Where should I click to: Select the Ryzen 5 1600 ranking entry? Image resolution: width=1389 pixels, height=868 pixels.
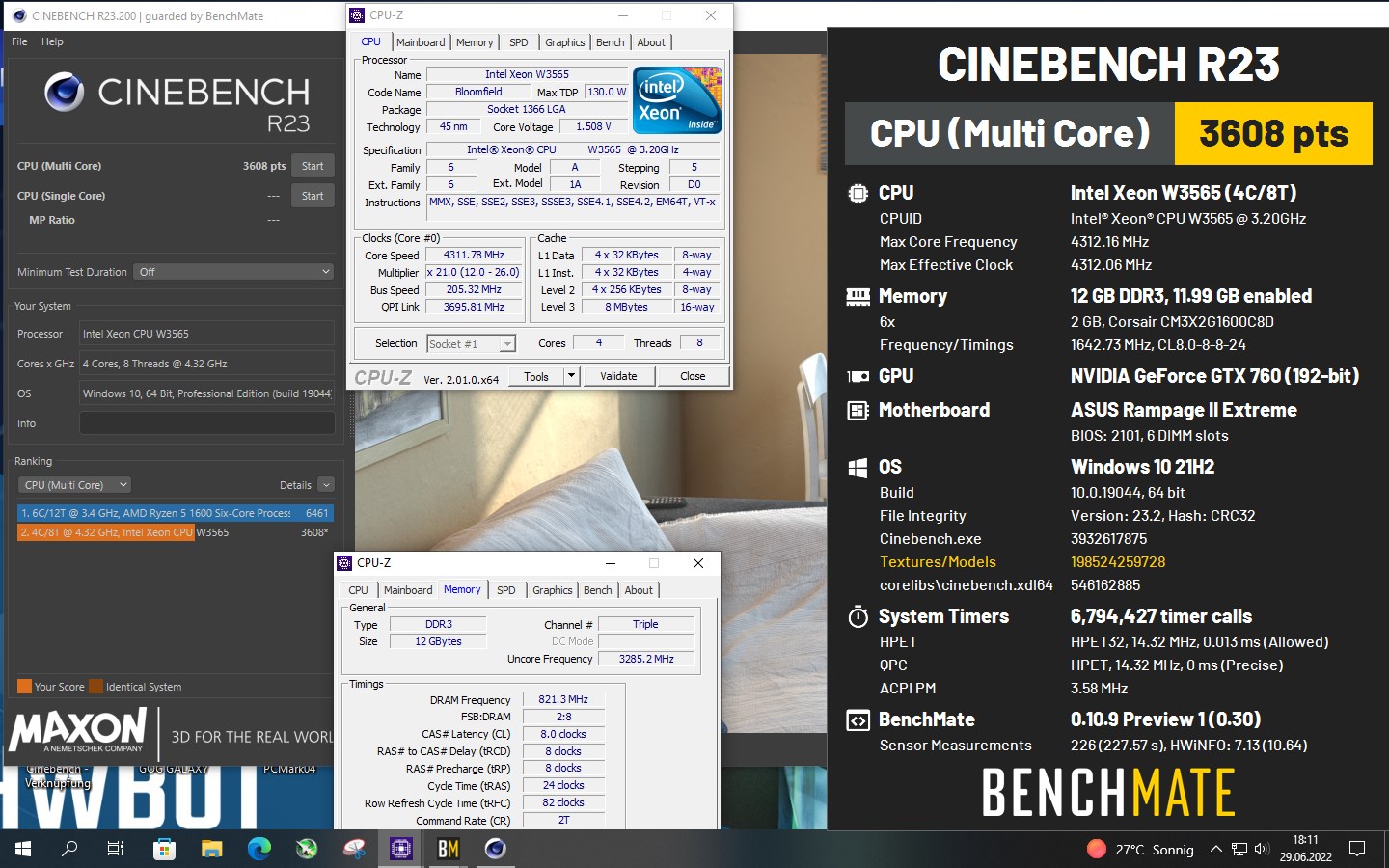[x=176, y=513]
